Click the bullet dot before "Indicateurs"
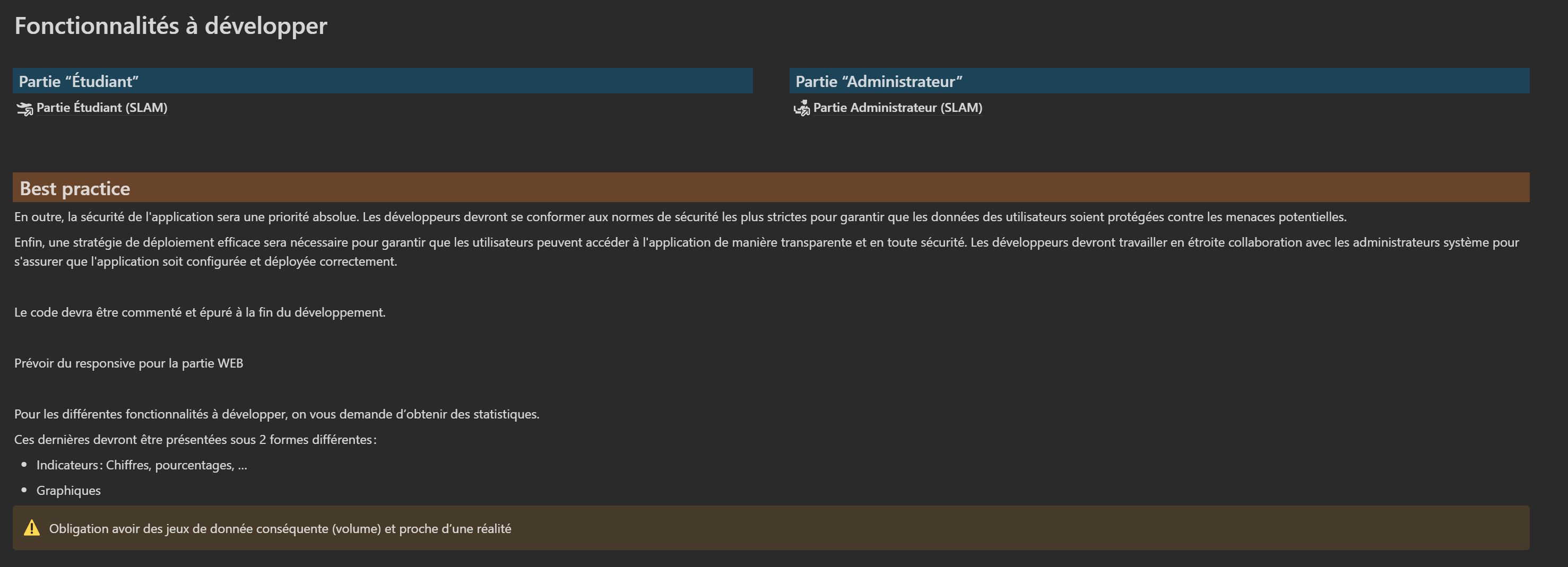This screenshot has width=1568, height=567. (24, 465)
